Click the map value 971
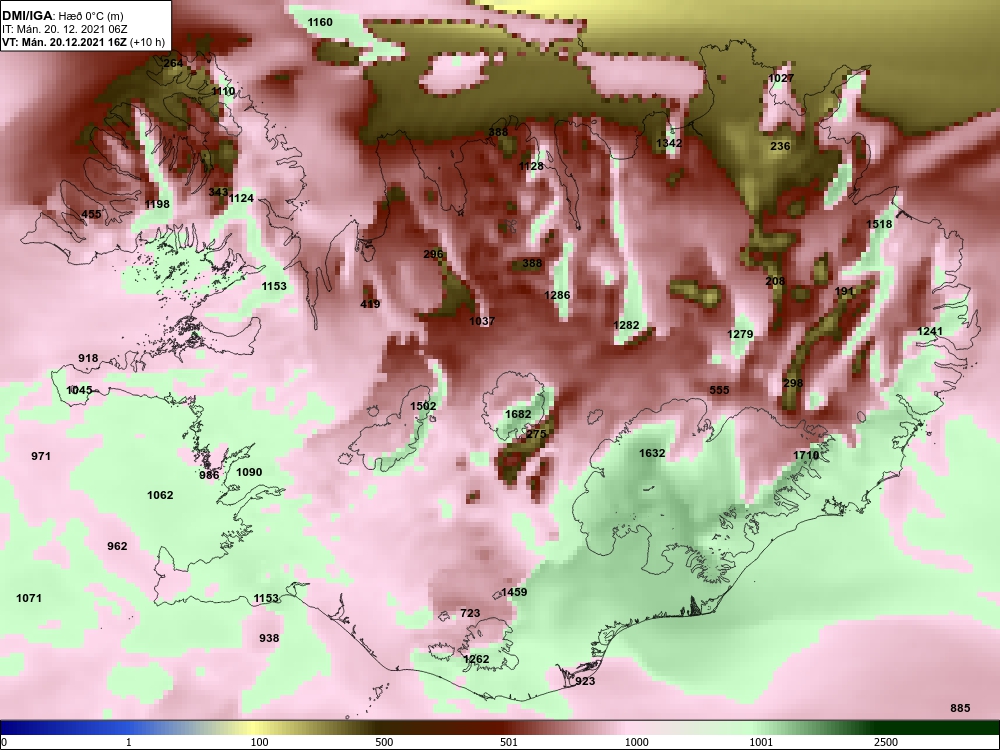The image size is (1000, 750). [41, 456]
